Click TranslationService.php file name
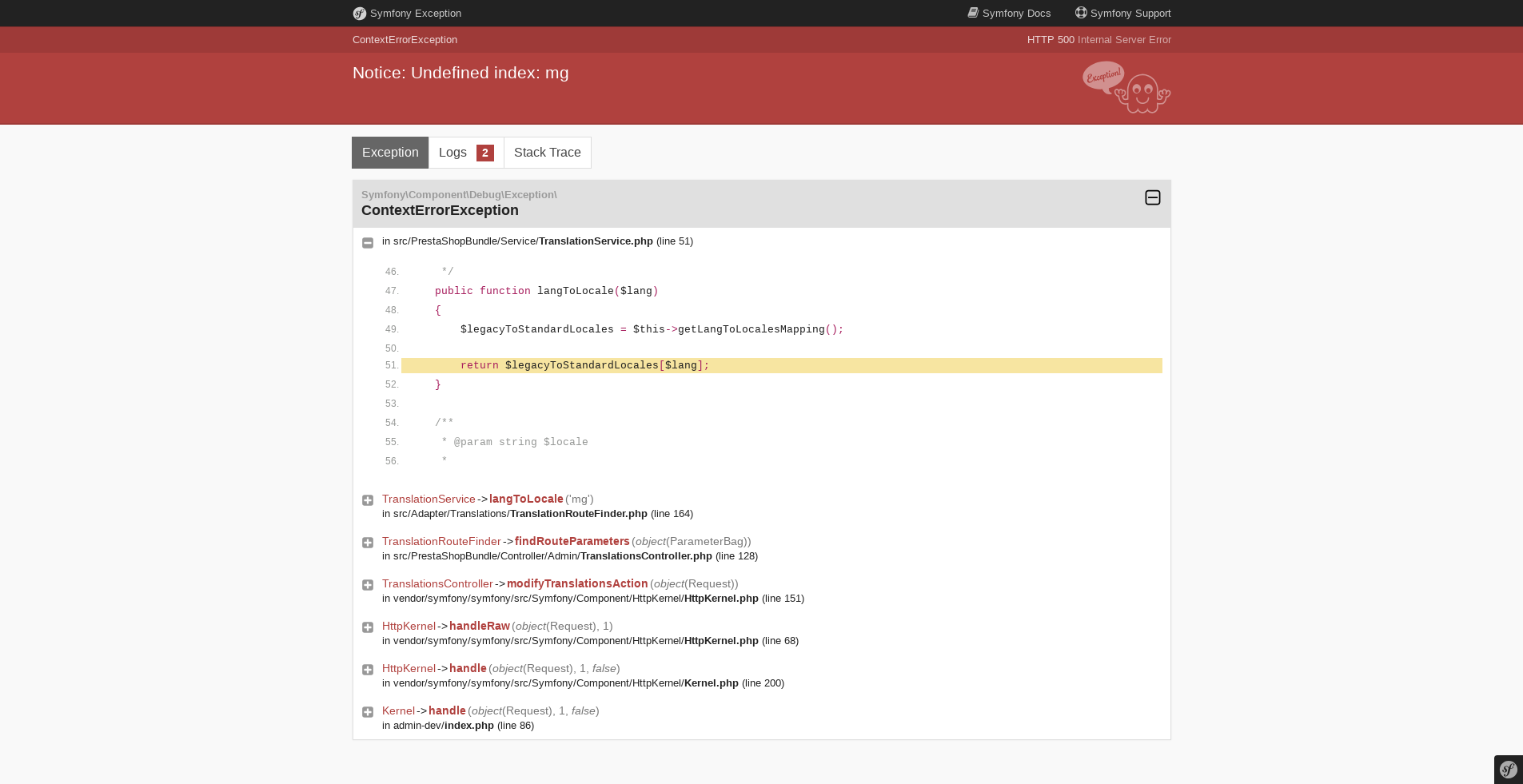Image resolution: width=1523 pixels, height=784 pixels. pyautogui.click(x=596, y=241)
